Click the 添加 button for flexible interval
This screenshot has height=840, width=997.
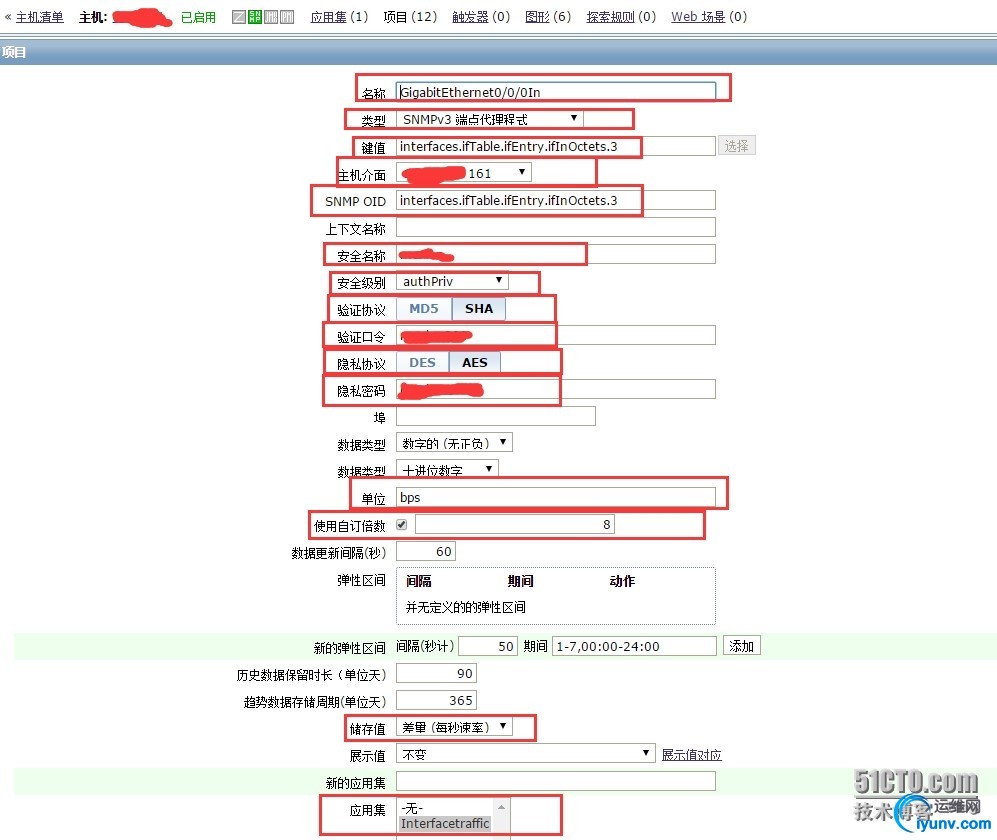(741, 646)
